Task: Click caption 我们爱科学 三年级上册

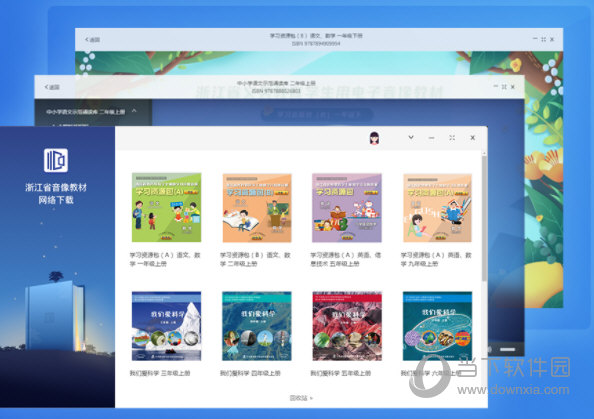Action: coord(160,373)
